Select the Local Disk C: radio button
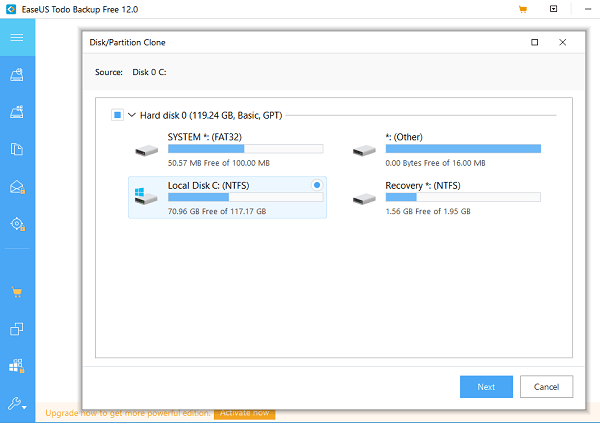 pos(317,185)
